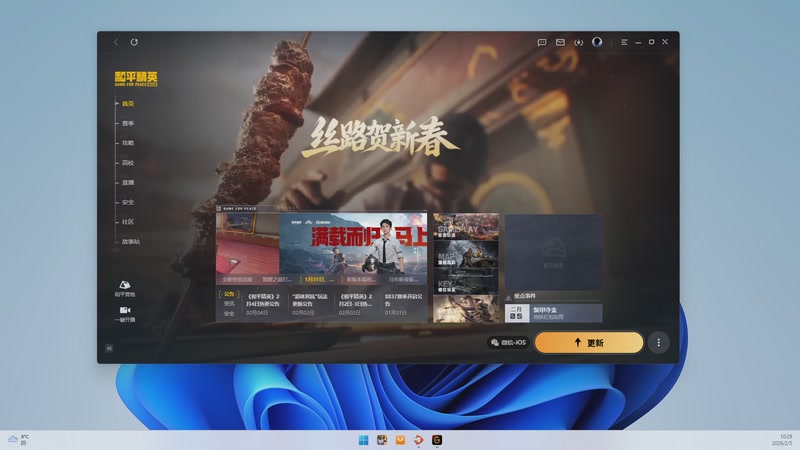Open 和平营地 tent icon in sidebar

tap(125, 288)
